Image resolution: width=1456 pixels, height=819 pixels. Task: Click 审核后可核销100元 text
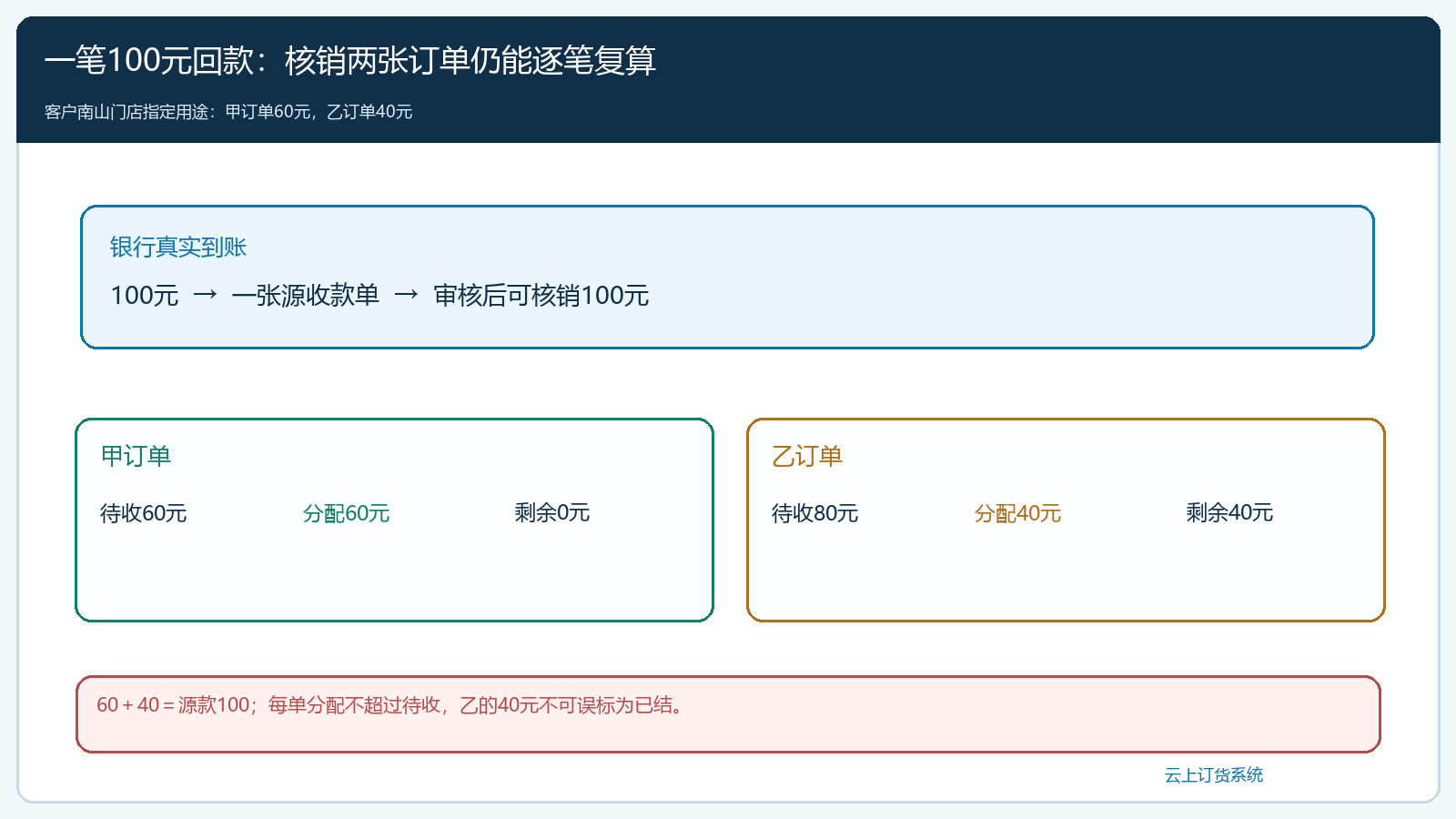541,295
